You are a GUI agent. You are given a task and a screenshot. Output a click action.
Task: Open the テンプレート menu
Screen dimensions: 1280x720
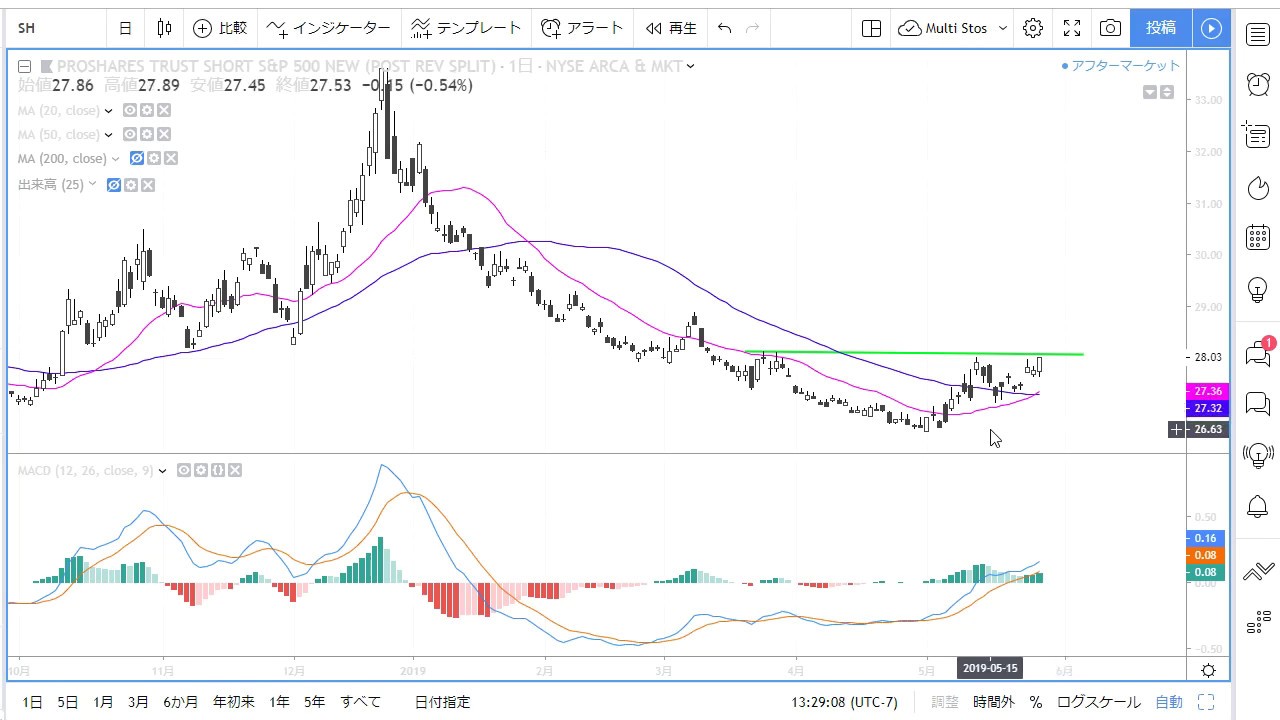pyautogui.click(x=466, y=28)
